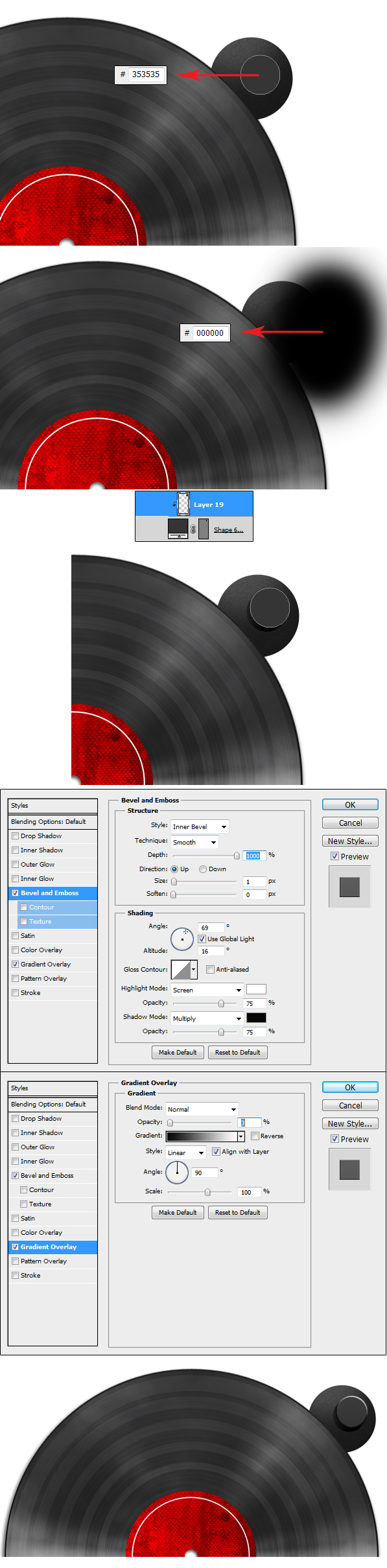
Task: Click Reset to Default in Bevel and Emboss settings
Action: (x=237, y=1052)
